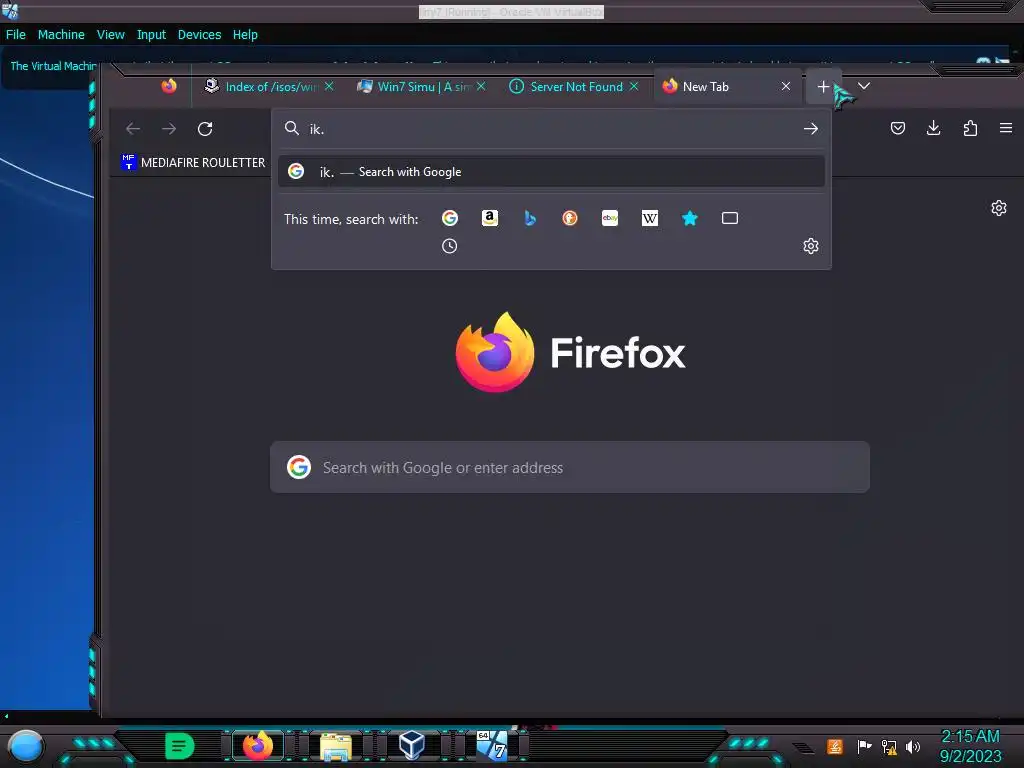Close the Server Not Found tab

[633, 86]
